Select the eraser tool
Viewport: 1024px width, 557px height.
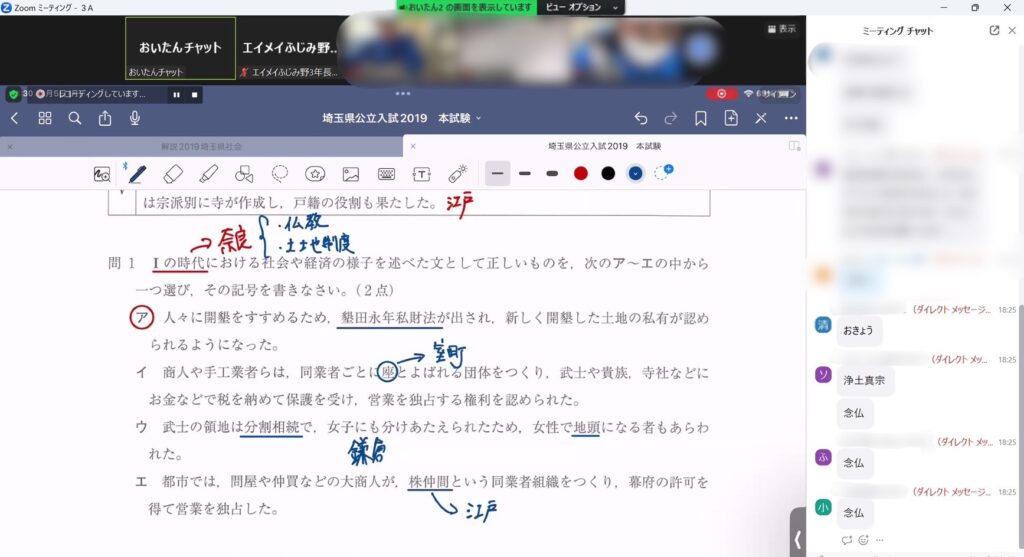tap(172, 174)
